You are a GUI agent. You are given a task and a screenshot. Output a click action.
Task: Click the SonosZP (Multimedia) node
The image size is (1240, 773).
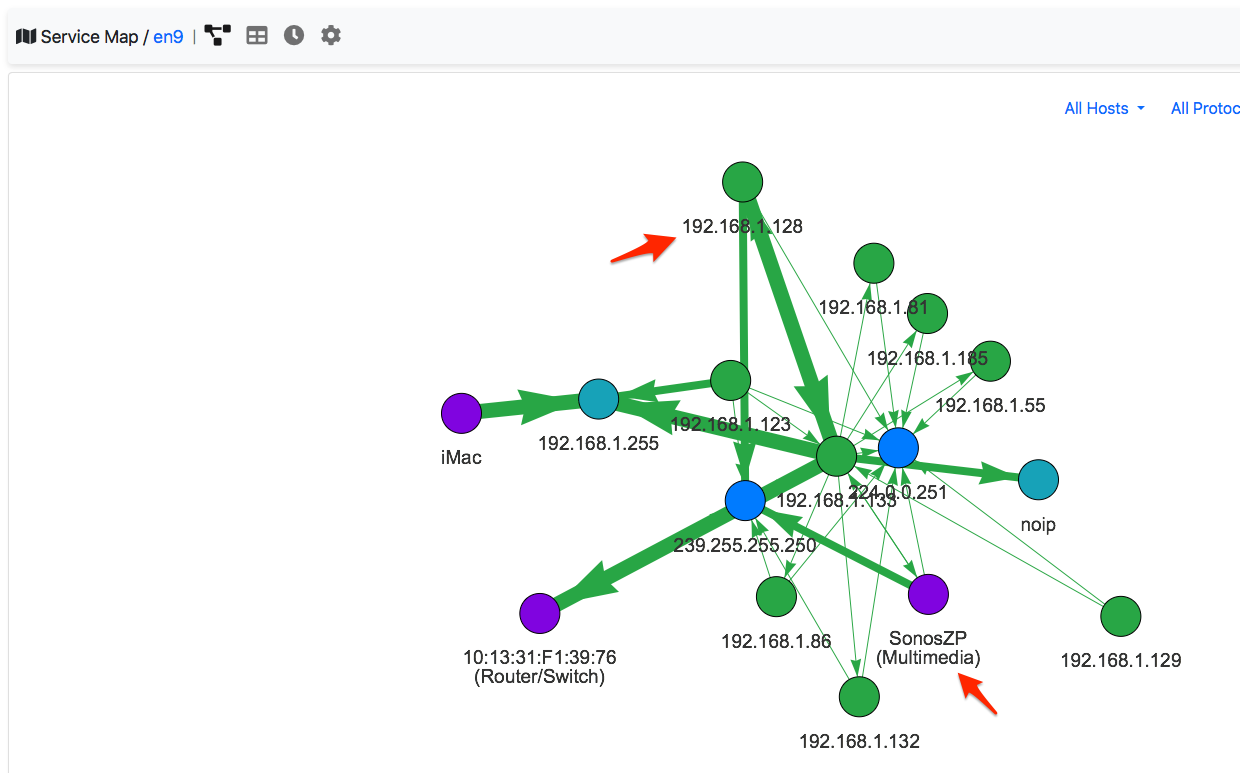click(x=928, y=594)
